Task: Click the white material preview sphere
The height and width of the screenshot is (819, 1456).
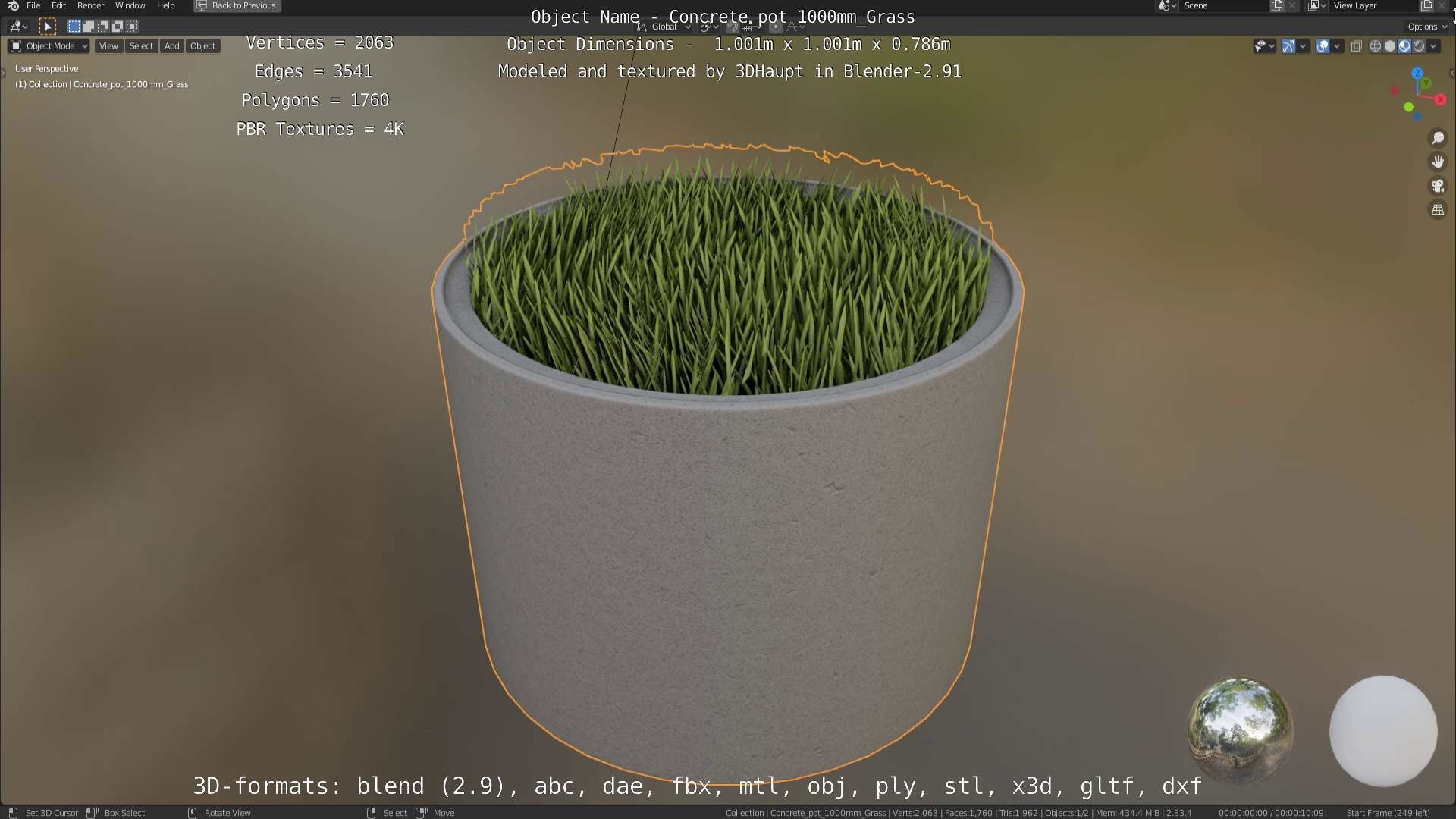Action: pos(1383,731)
